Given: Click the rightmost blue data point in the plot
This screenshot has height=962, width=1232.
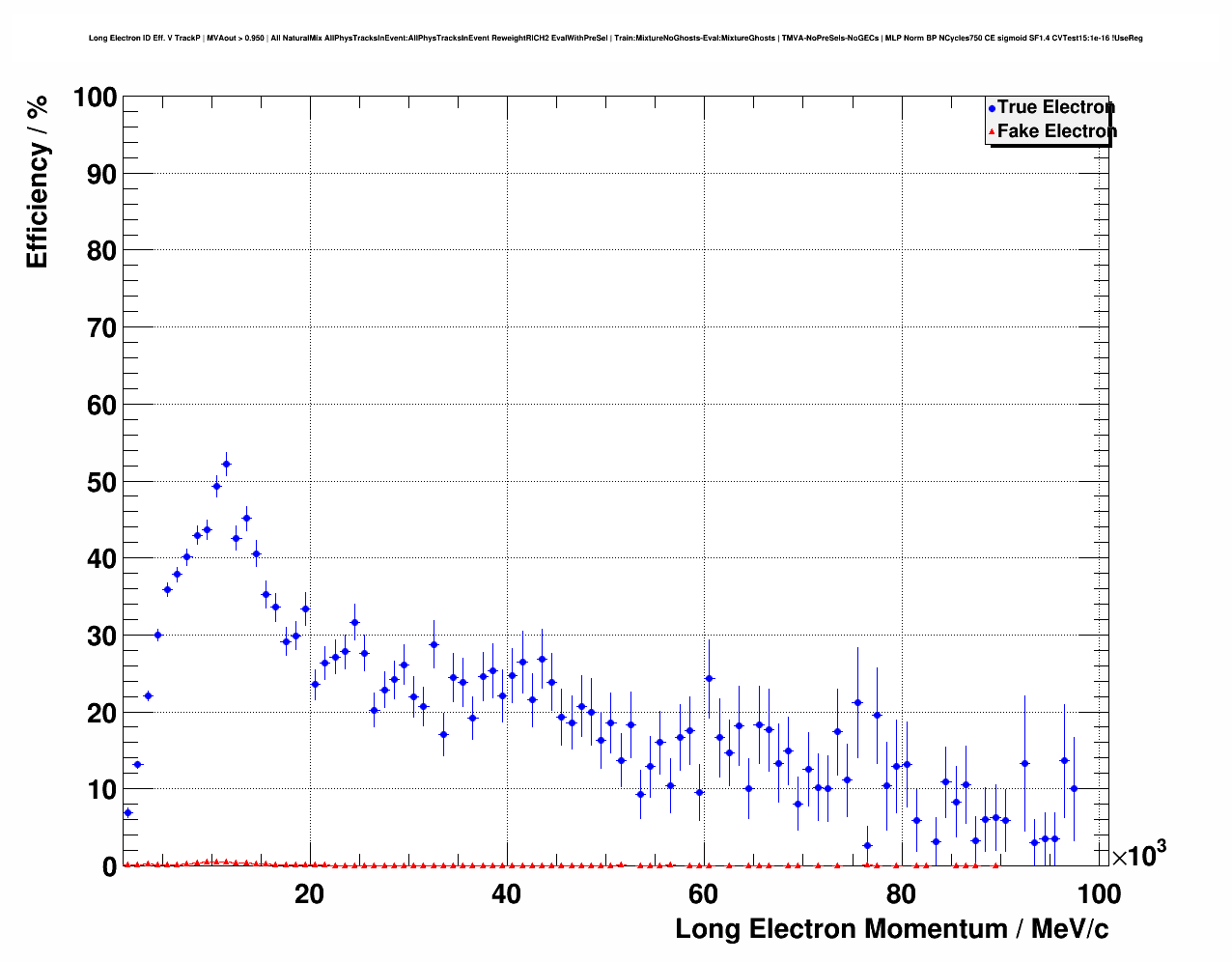Looking at the screenshot, I should [1074, 788].
